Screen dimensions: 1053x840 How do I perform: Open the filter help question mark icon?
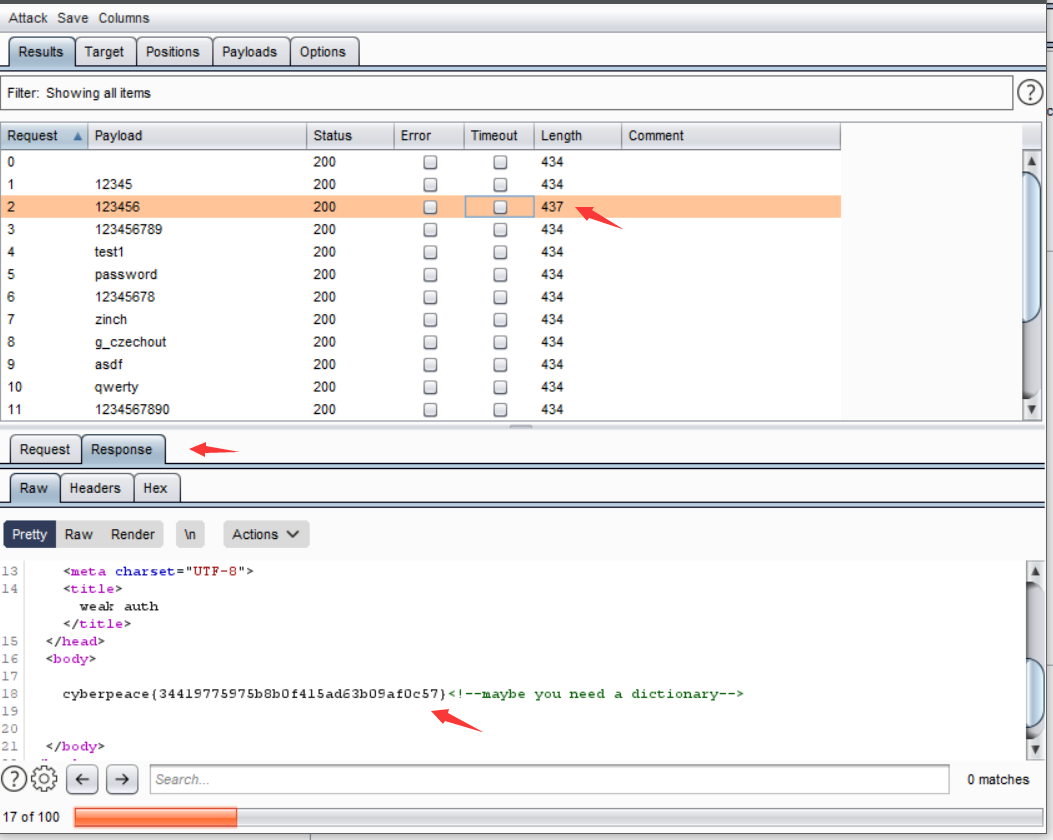[1030, 93]
